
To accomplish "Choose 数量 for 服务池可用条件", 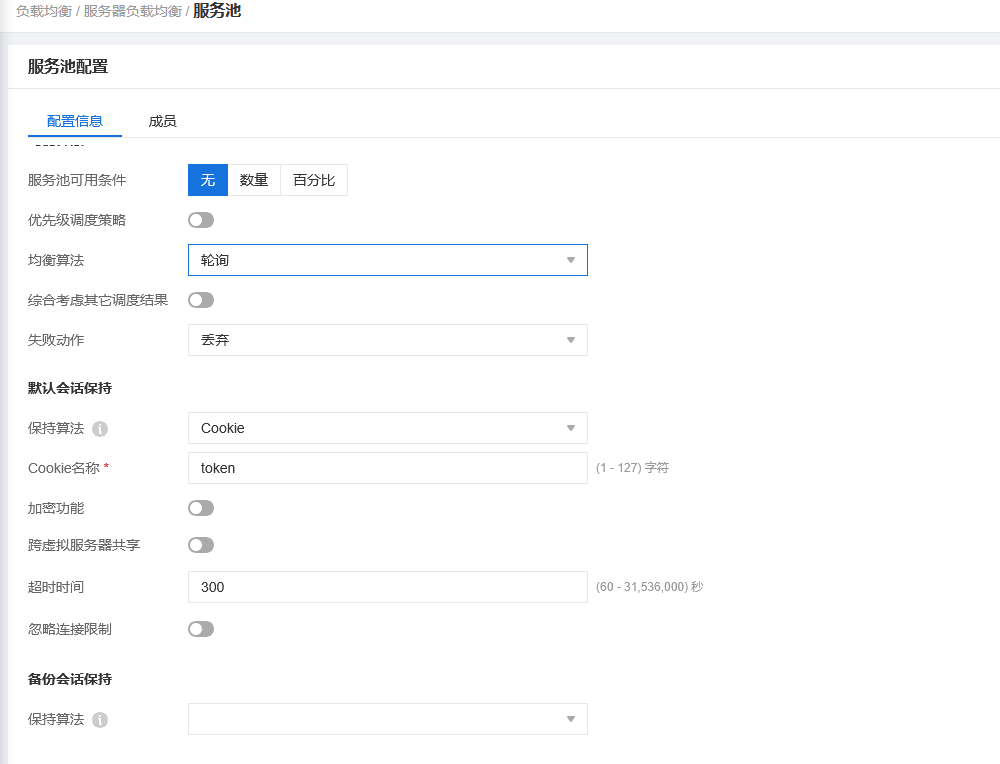I will coord(254,180).
